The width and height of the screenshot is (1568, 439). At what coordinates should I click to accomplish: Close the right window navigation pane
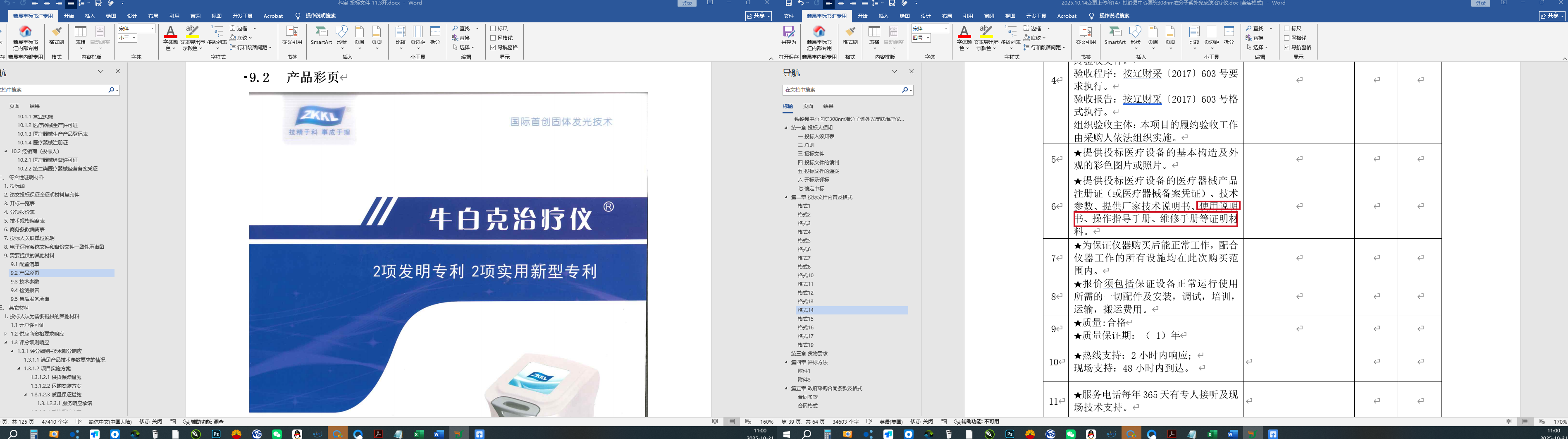[x=911, y=71]
